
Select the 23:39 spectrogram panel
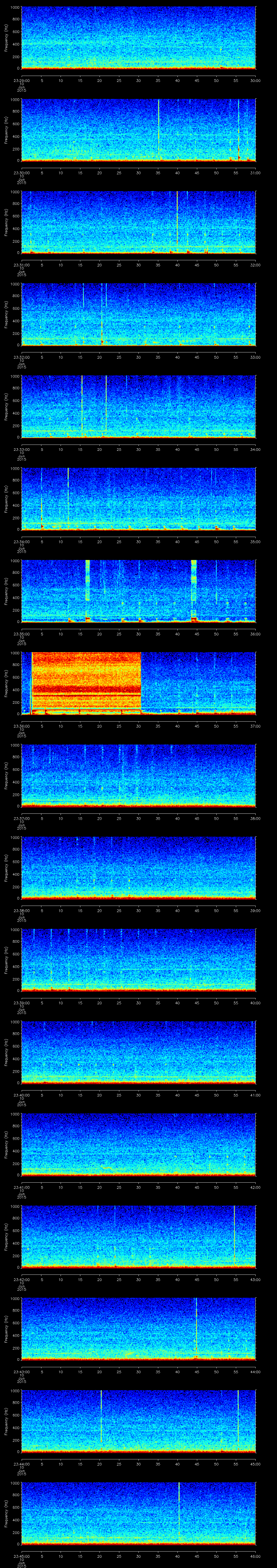point(138,960)
